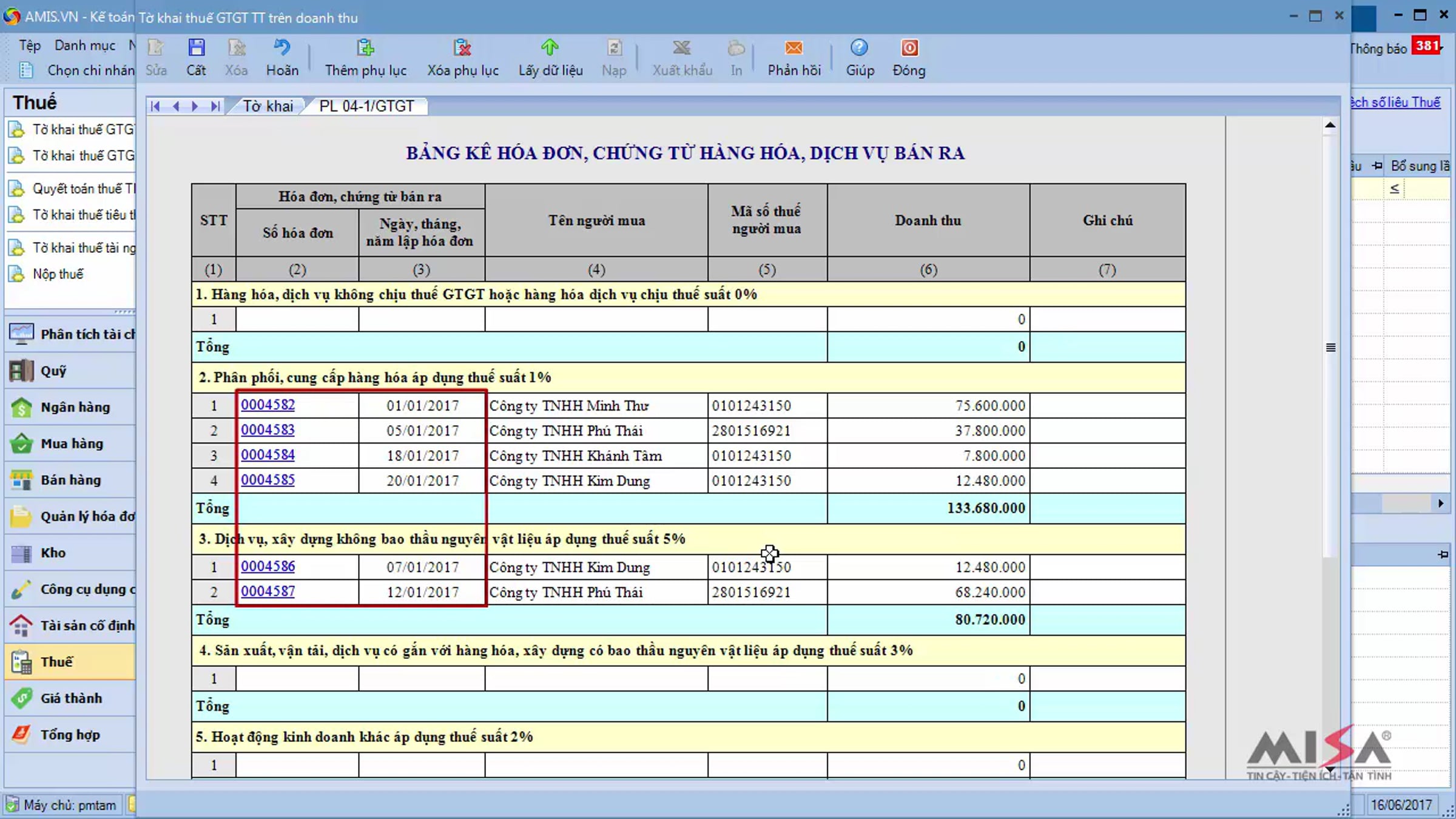Image resolution: width=1456 pixels, height=819 pixels.
Task: Open the Tổng hợp sidebar module
Action: [x=70, y=735]
